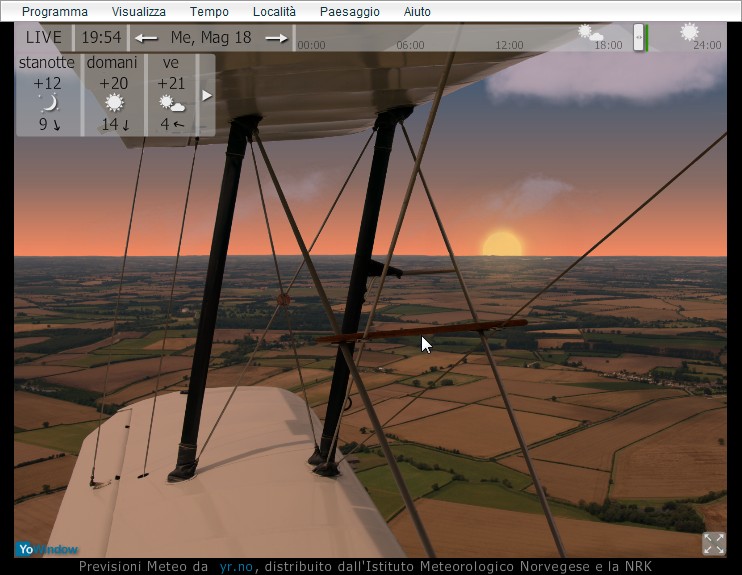Click the partly cloudy icon under ve
The image size is (742, 575).
[172, 103]
